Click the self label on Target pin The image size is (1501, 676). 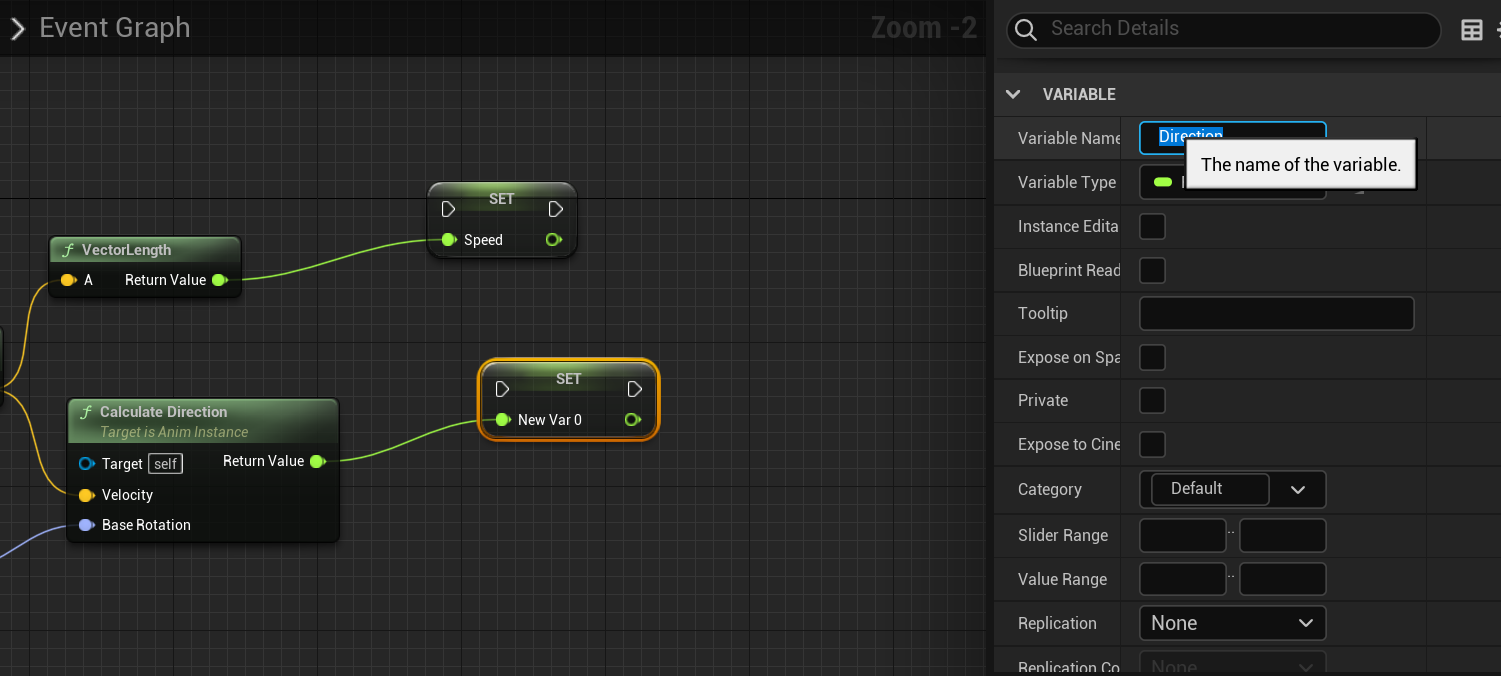(x=165, y=464)
